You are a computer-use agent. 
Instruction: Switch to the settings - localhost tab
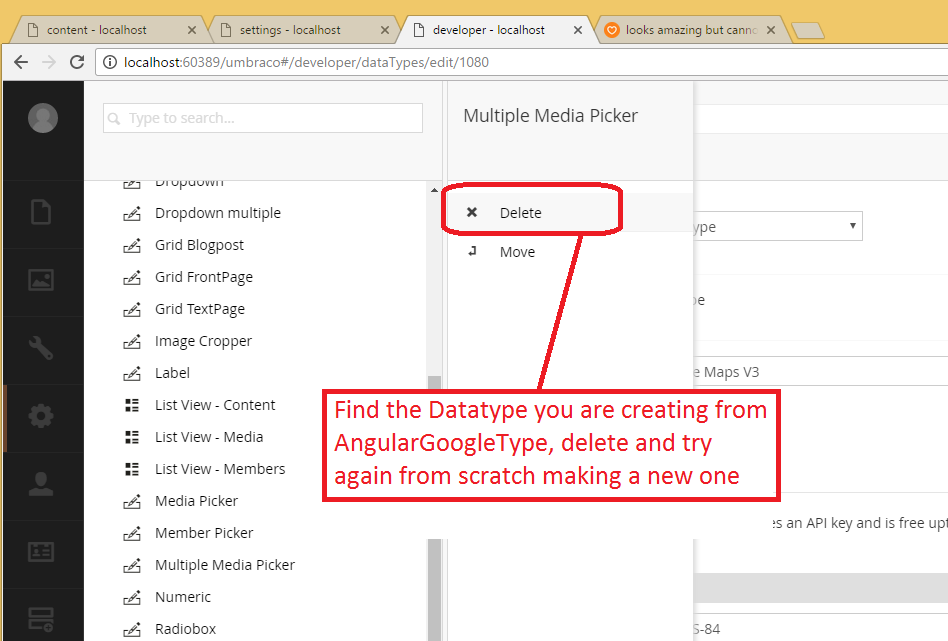pyautogui.click(x=302, y=30)
